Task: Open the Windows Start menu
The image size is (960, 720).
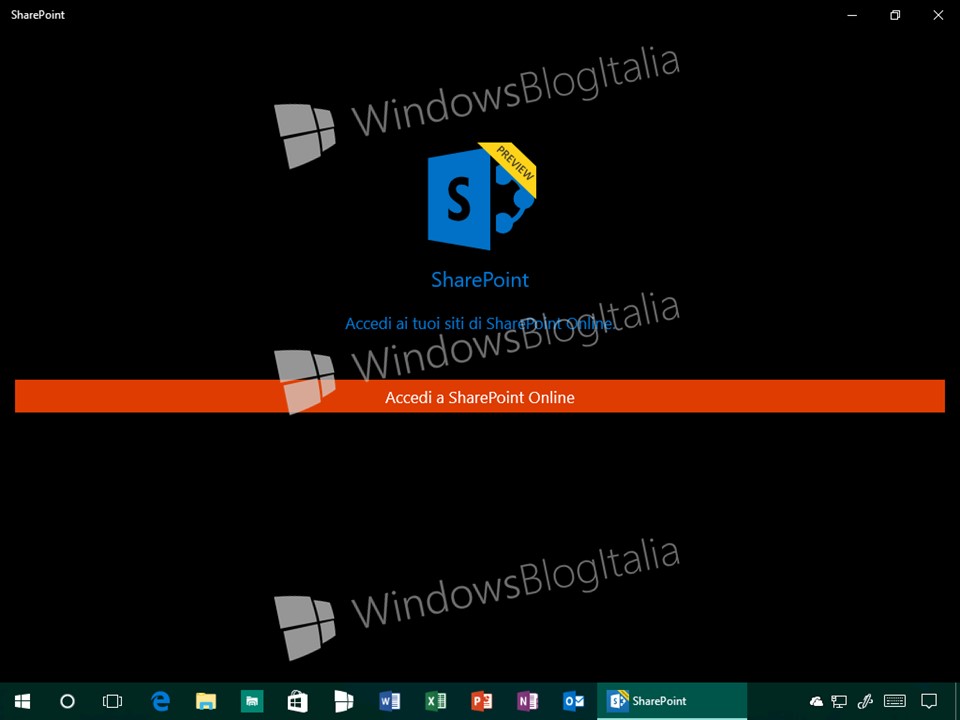Action: (x=23, y=701)
